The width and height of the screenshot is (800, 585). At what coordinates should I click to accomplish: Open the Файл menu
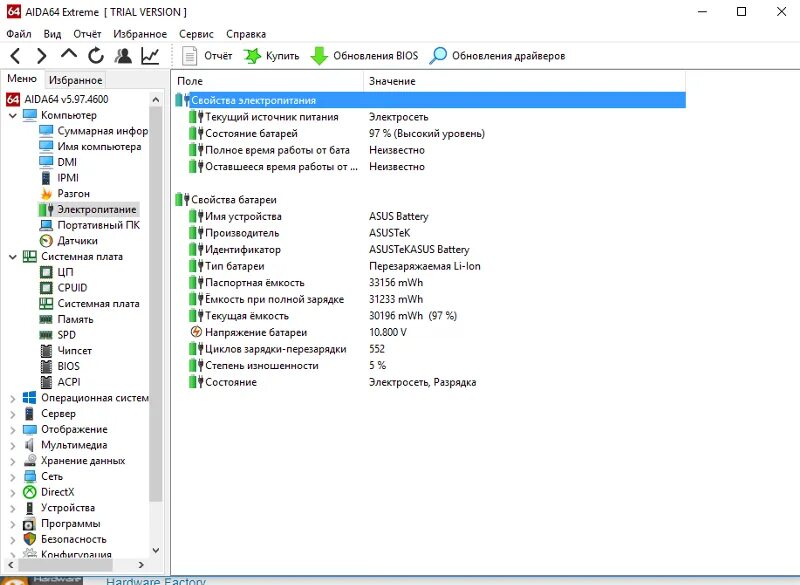19,34
